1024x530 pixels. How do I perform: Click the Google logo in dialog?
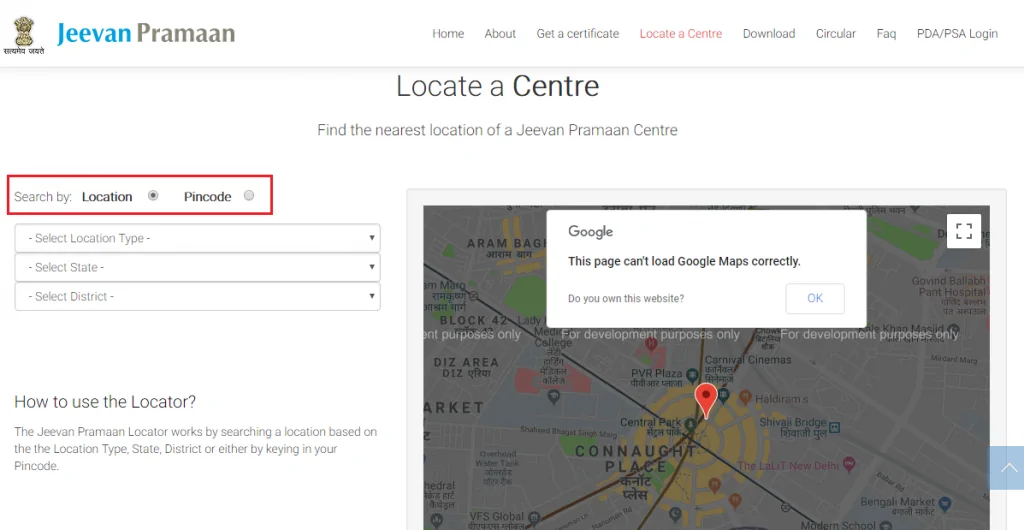[x=590, y=232]
